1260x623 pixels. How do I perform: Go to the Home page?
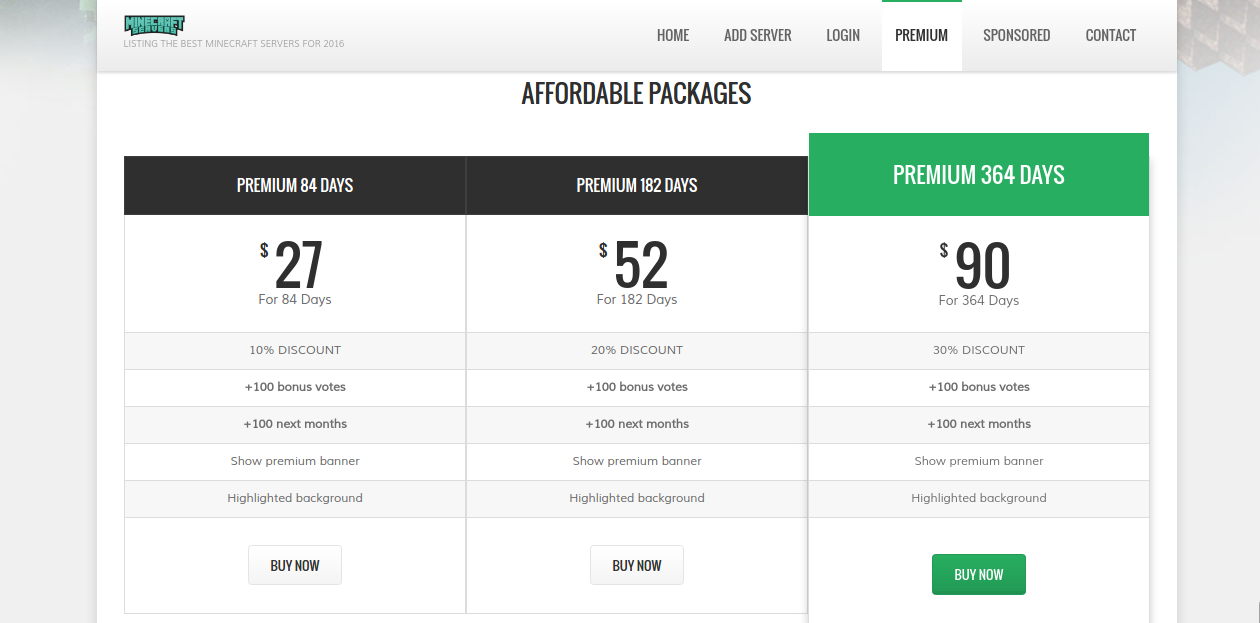(x=673, y=35)
